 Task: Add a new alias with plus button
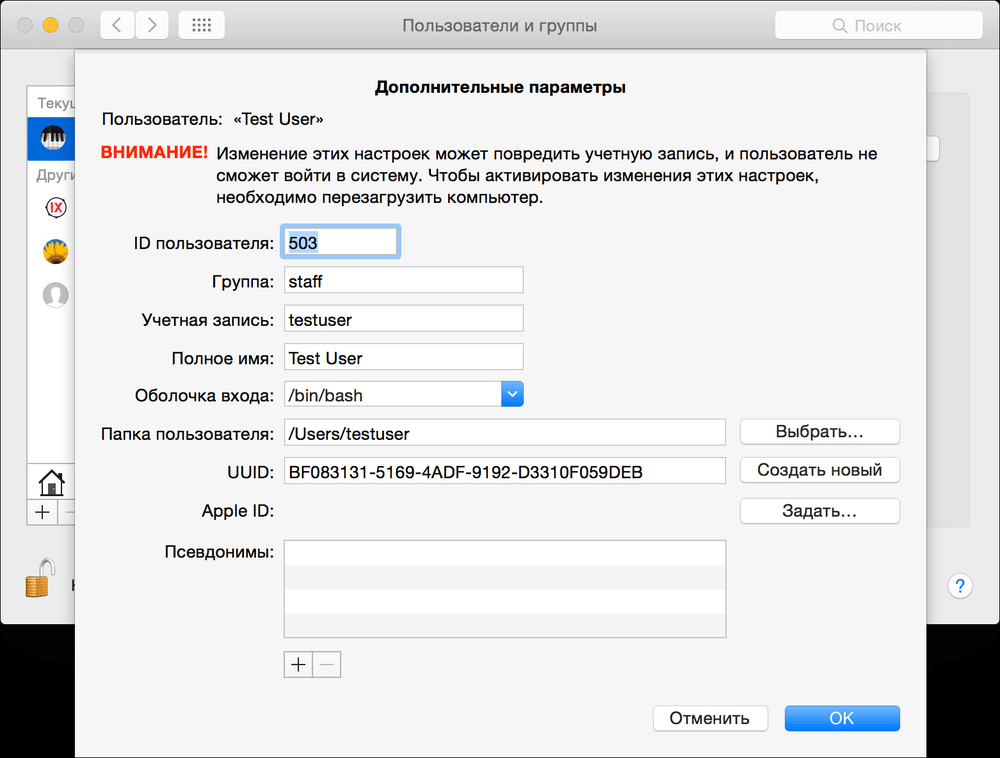[298, 664]
